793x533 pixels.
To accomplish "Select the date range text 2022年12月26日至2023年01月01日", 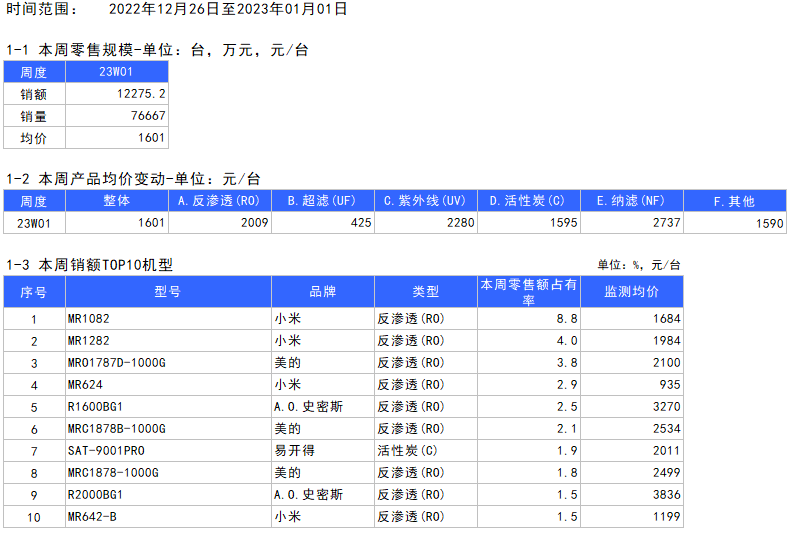I will (x=228, y=9).
